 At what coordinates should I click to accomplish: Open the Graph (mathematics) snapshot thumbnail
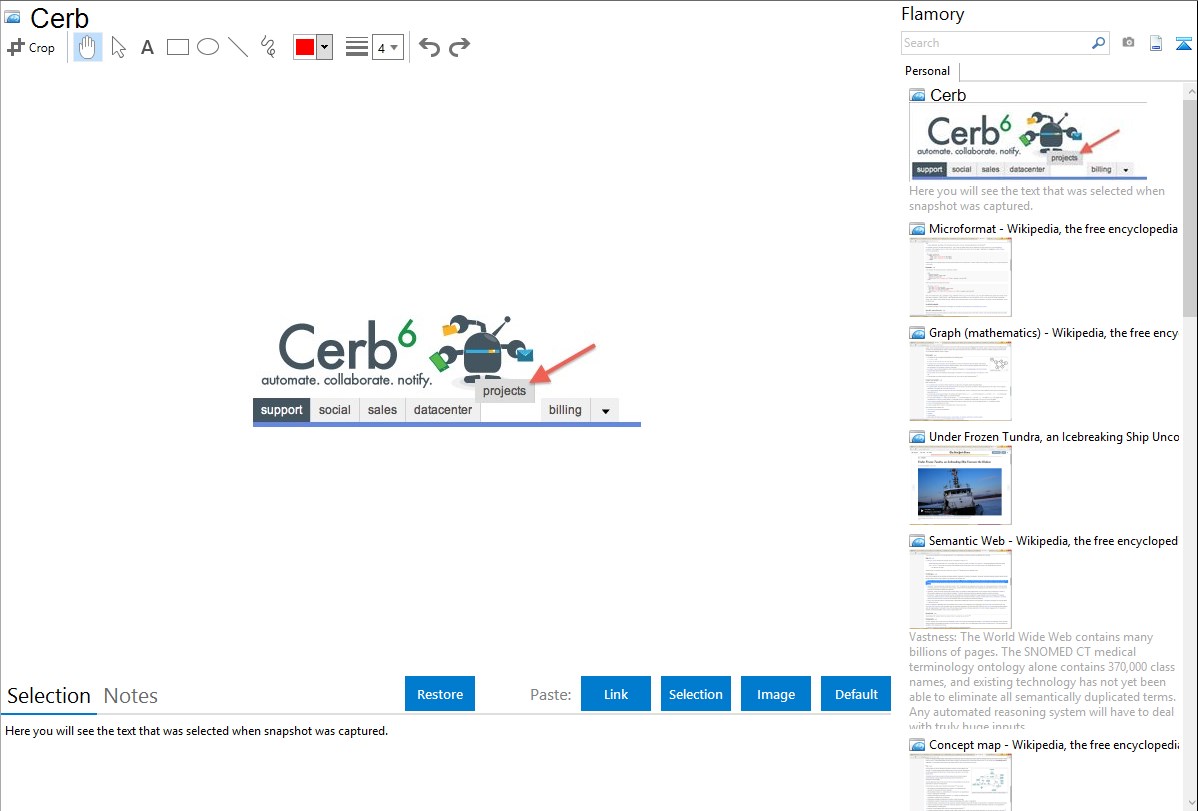(960, 381)
